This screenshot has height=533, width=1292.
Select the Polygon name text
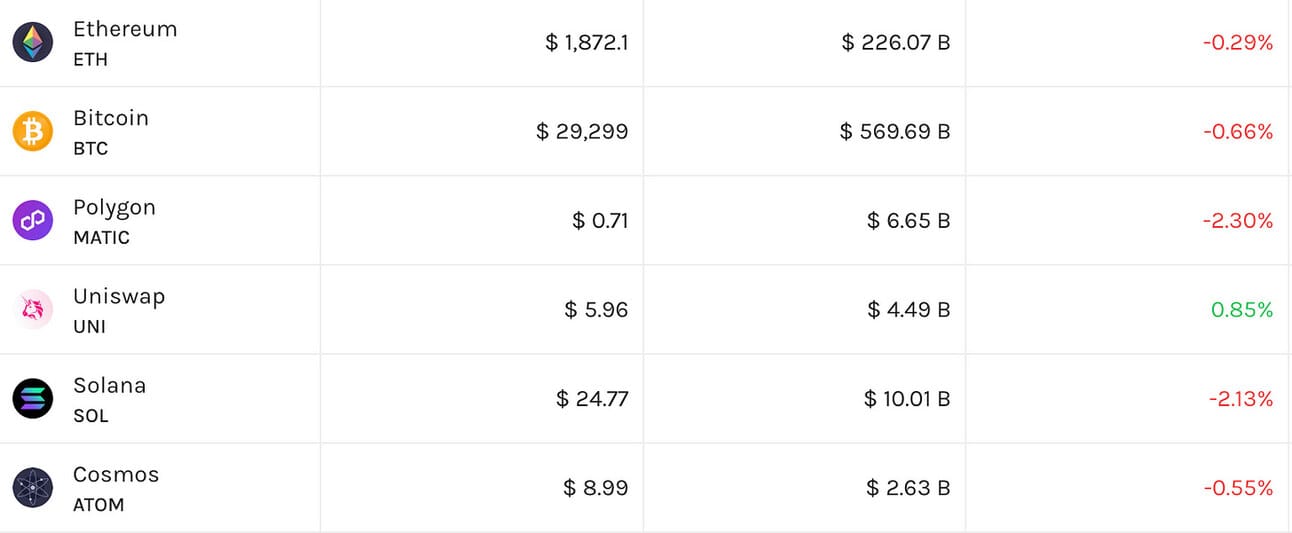(x=114, y=207)
